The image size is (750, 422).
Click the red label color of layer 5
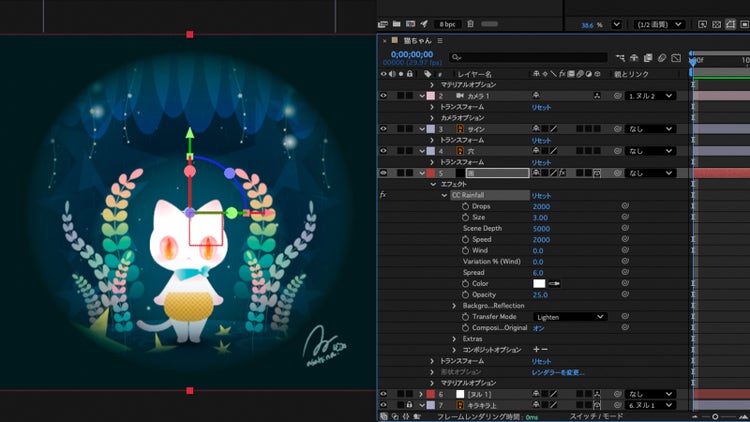point(430,173)
